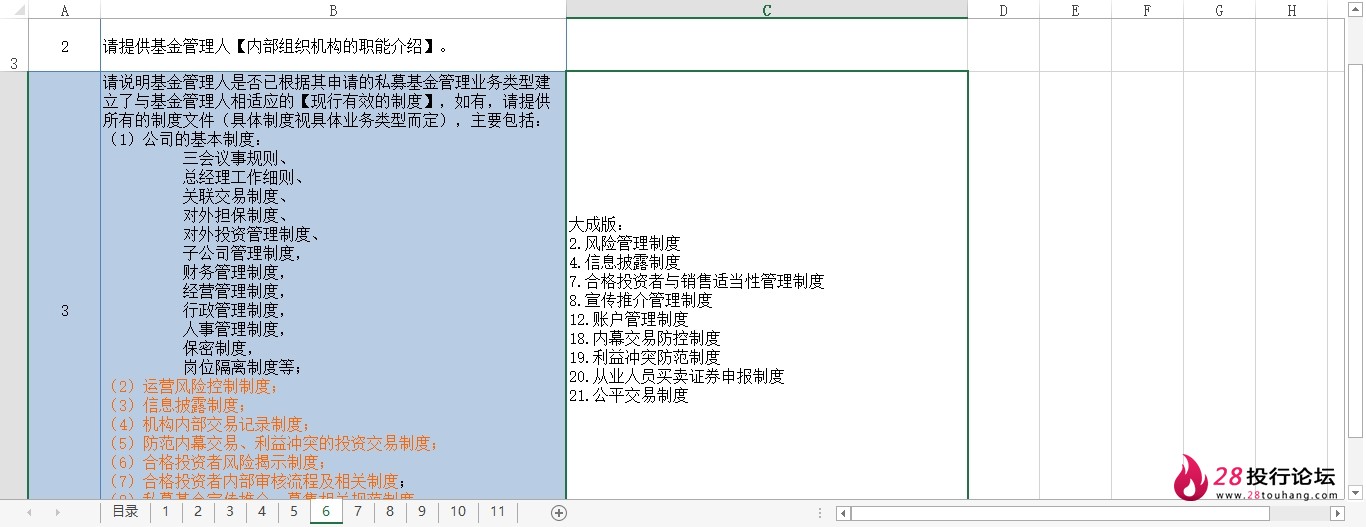Switch to sheet tab 11

[497, 511]
